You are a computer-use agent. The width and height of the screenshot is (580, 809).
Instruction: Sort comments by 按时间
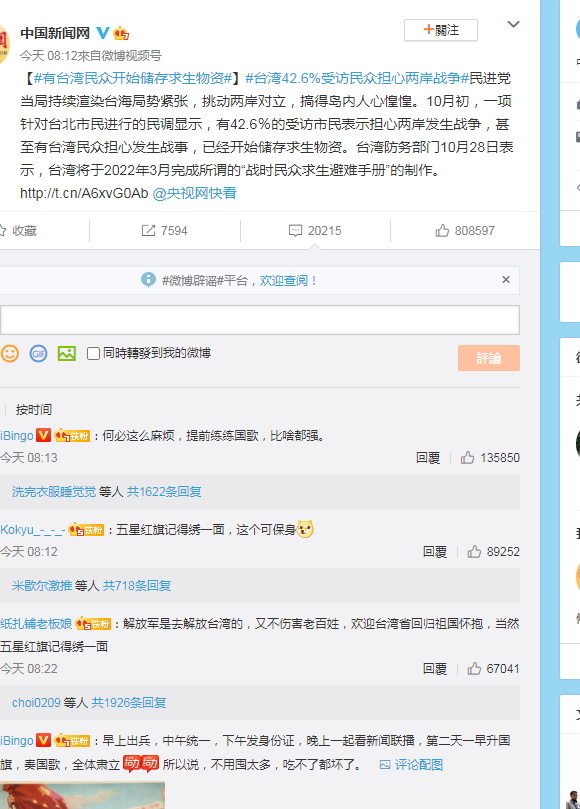pyautogui.click(x=34, y=410)
